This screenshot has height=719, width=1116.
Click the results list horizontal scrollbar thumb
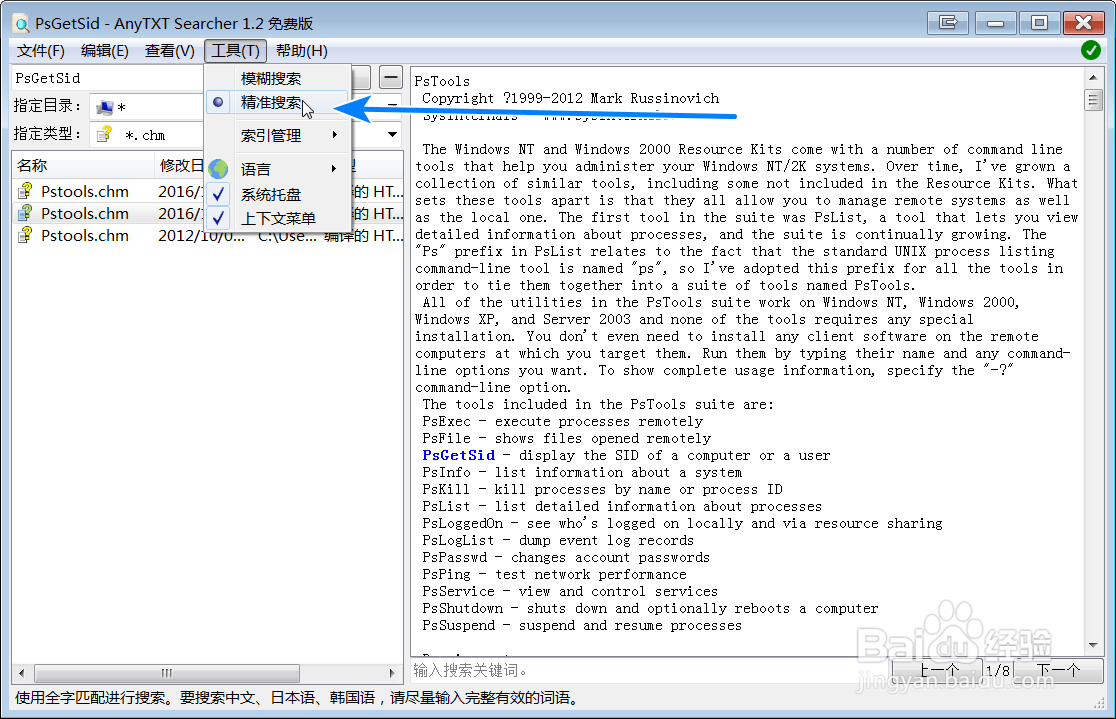[167, 673]
